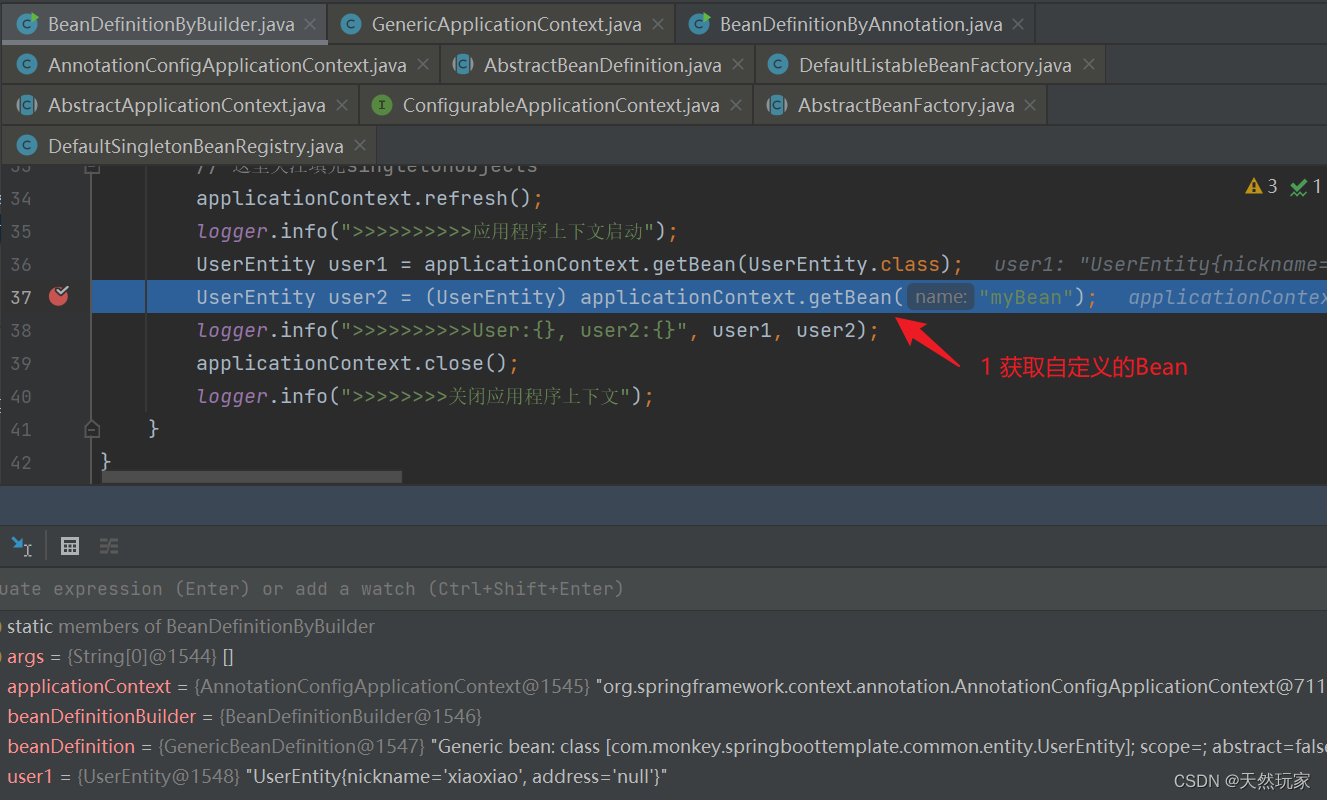Click the green typo checkmark indicator

point(1306,186)
